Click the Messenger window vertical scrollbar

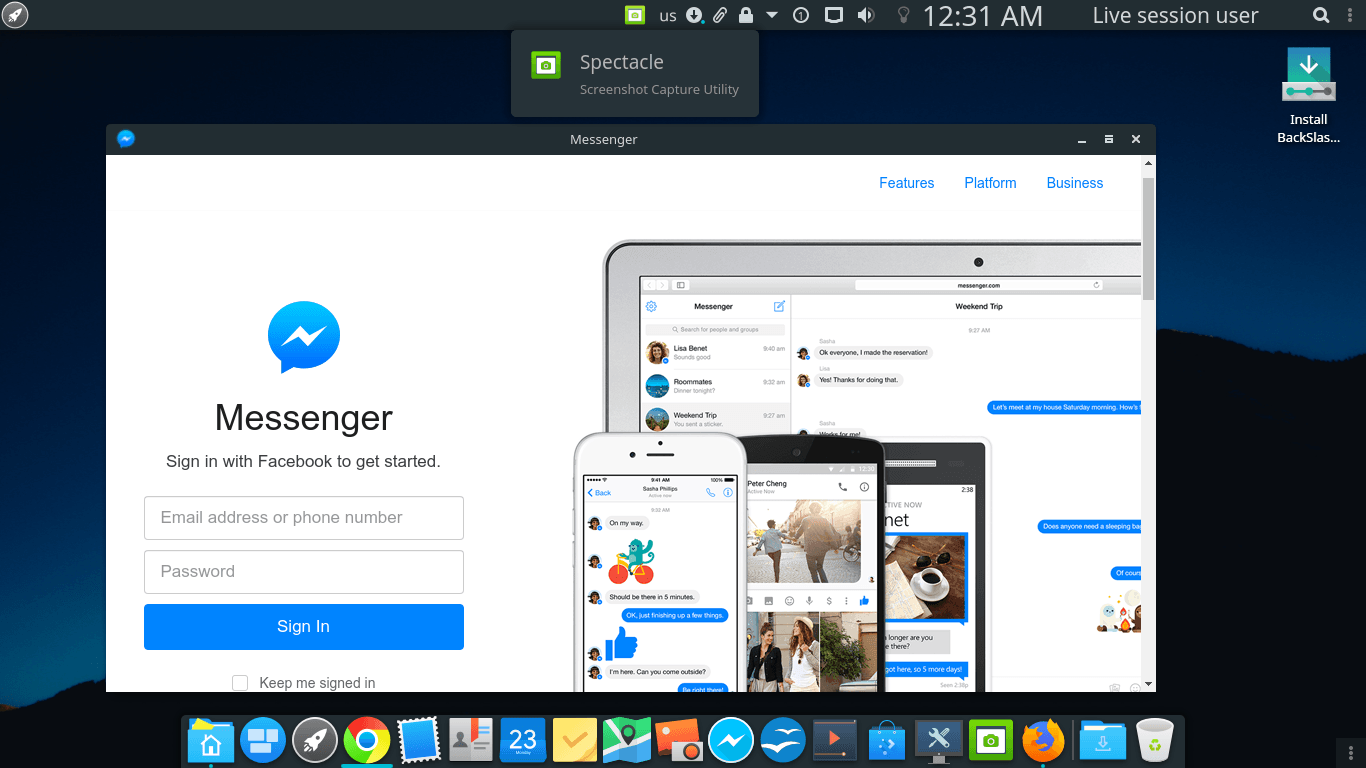[1148, 240]
